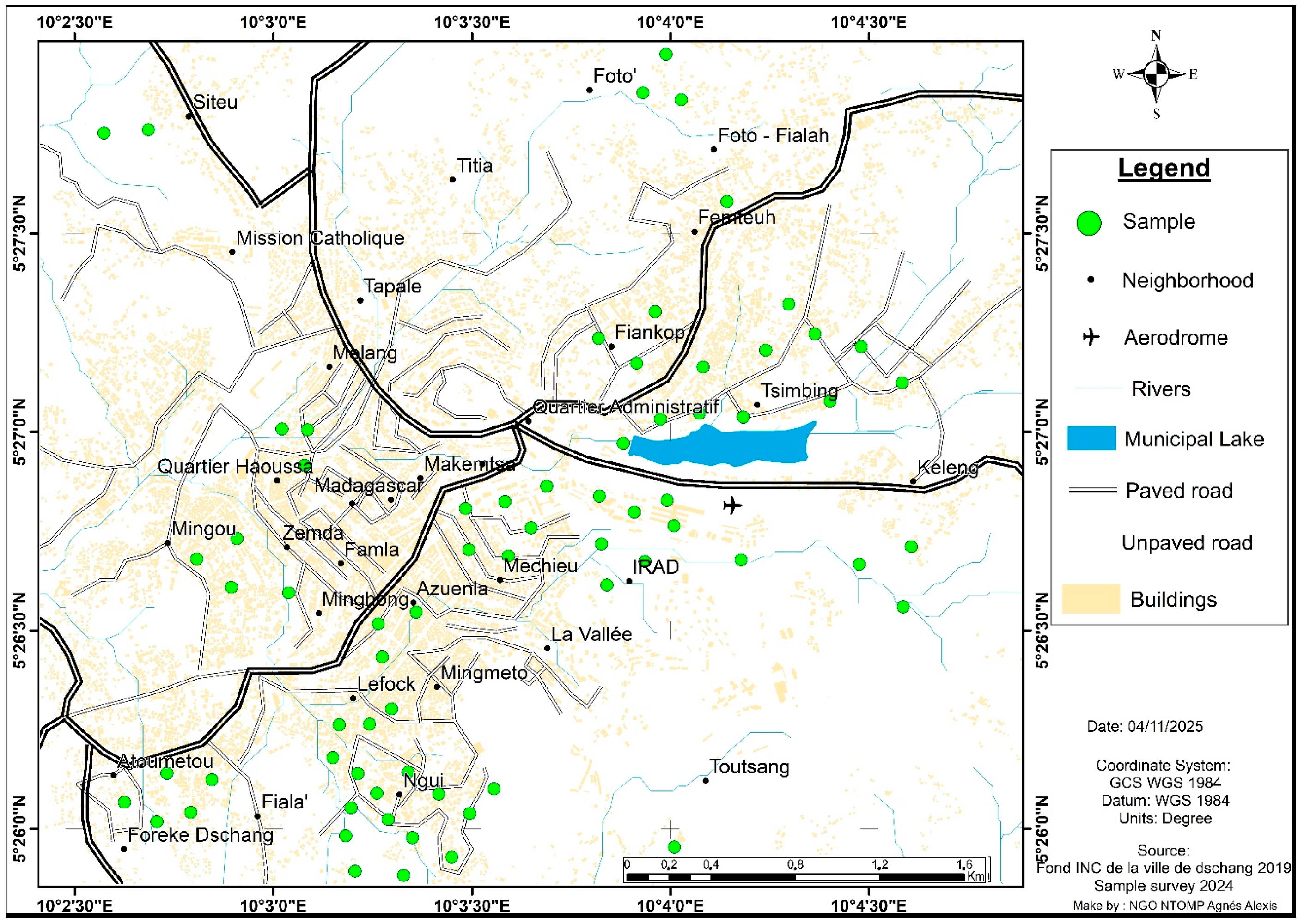This screenshot has height=924, width=1304.
Task: Click the Toutsang neighborhood dot
Action: click(x=706, y=781)
